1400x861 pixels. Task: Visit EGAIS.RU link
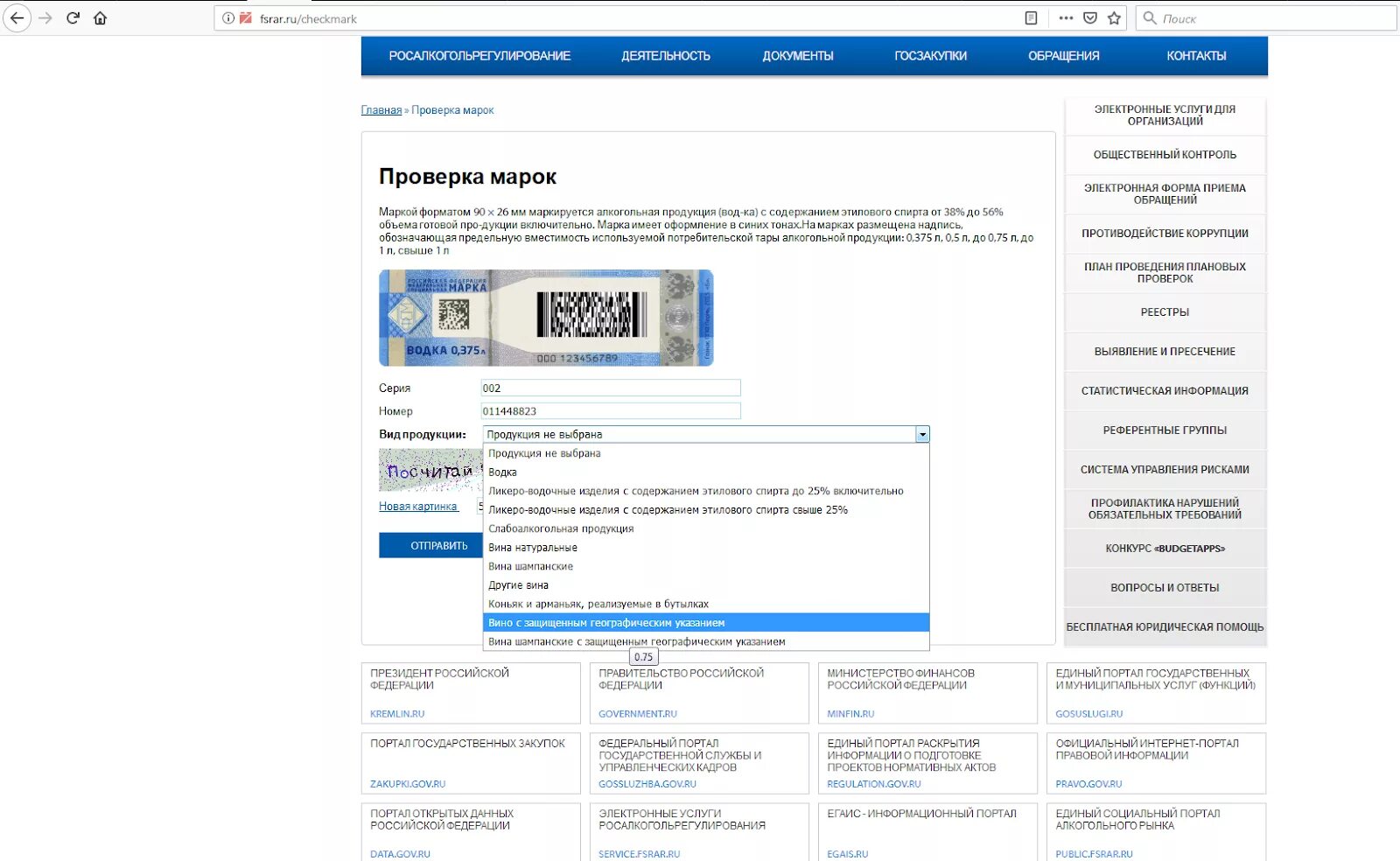coord(848,854)
